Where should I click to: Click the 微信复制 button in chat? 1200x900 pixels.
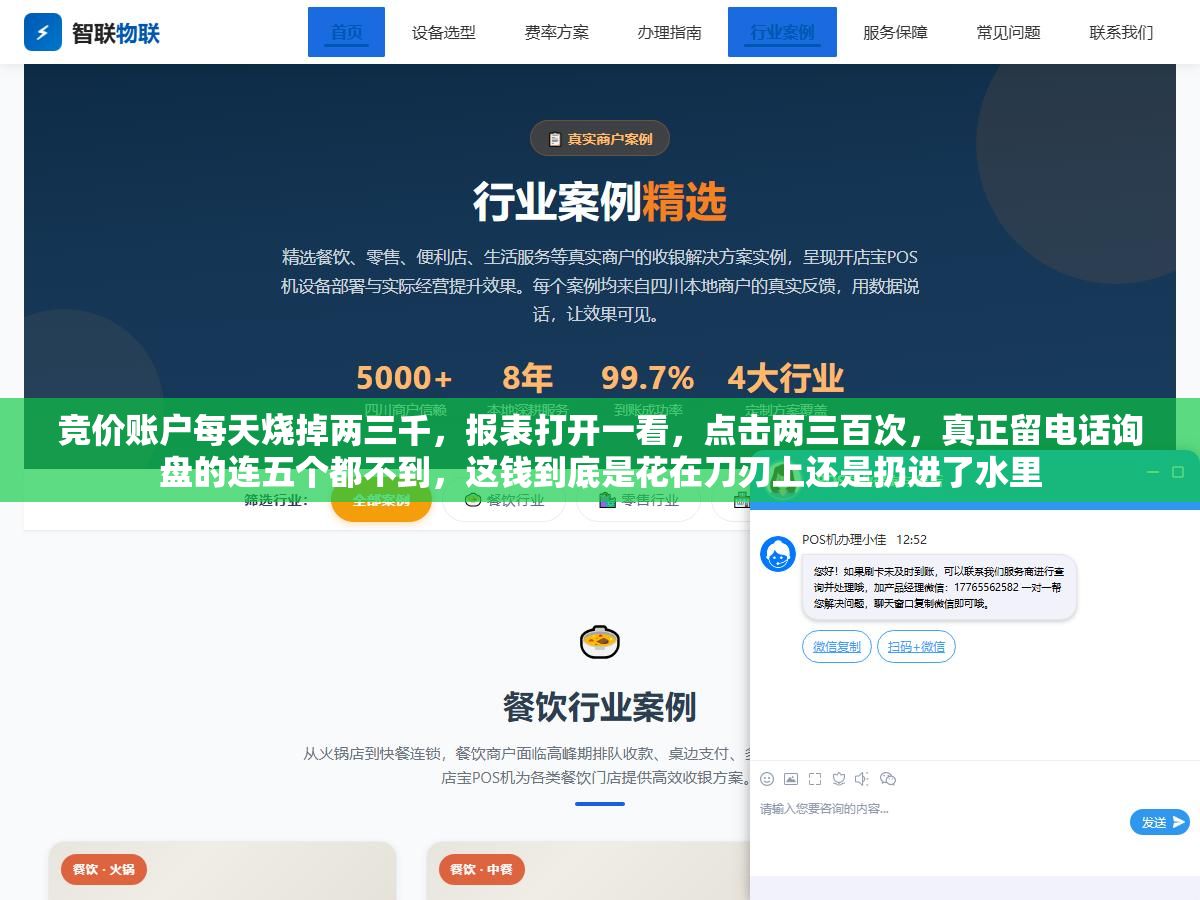tap(837, 647)
